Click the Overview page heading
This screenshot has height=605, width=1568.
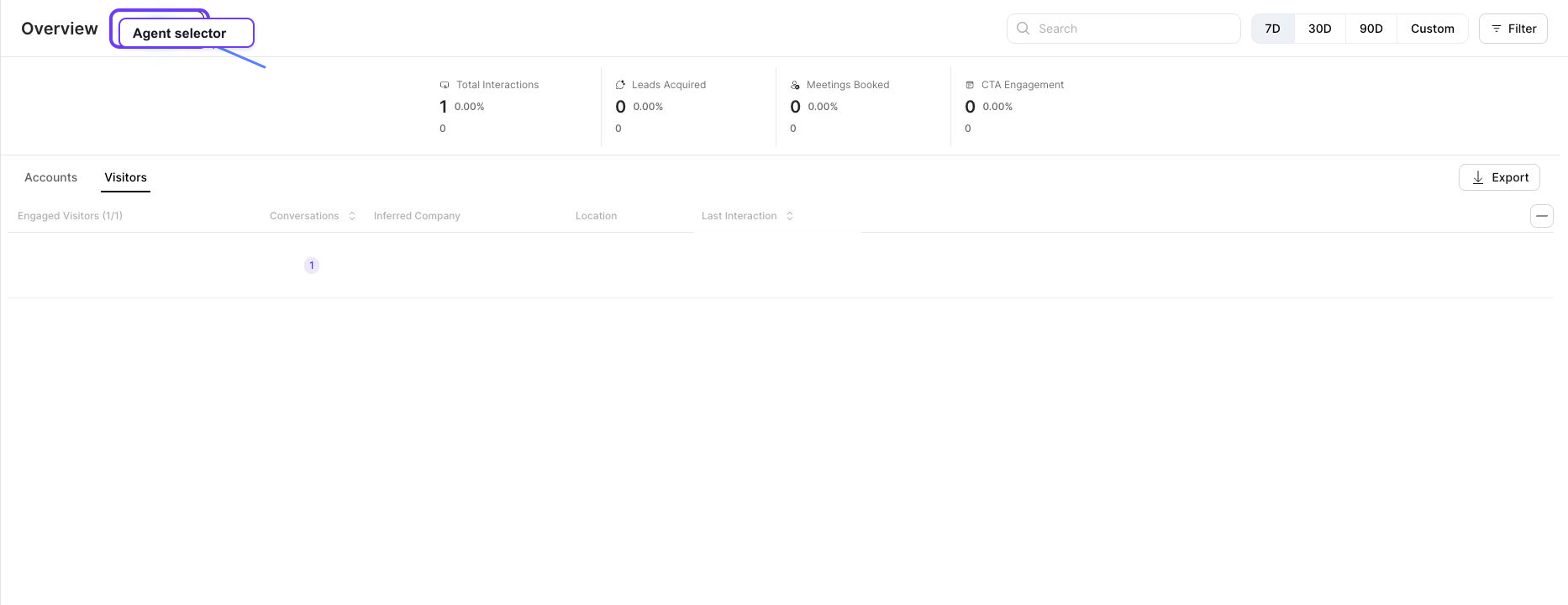click(x=60, y=29)
